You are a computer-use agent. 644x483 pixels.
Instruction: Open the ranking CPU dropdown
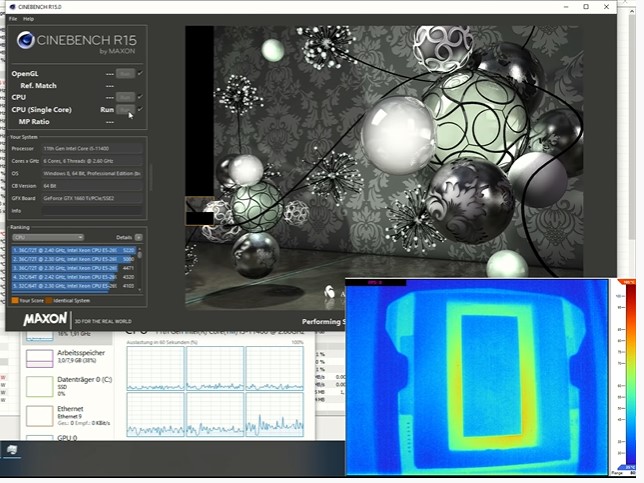click(47, 237)
